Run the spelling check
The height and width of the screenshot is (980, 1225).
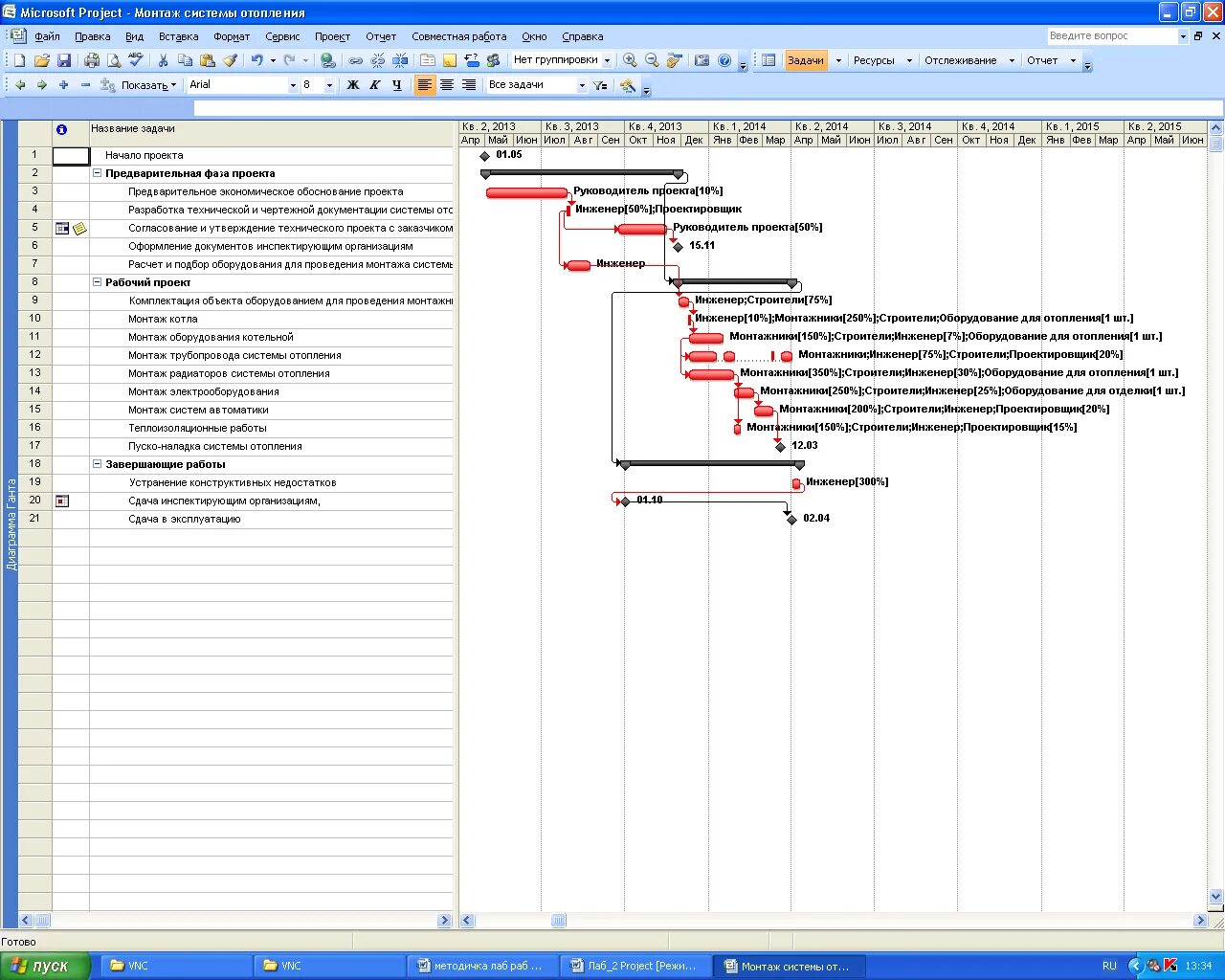[x=136, y=60]
